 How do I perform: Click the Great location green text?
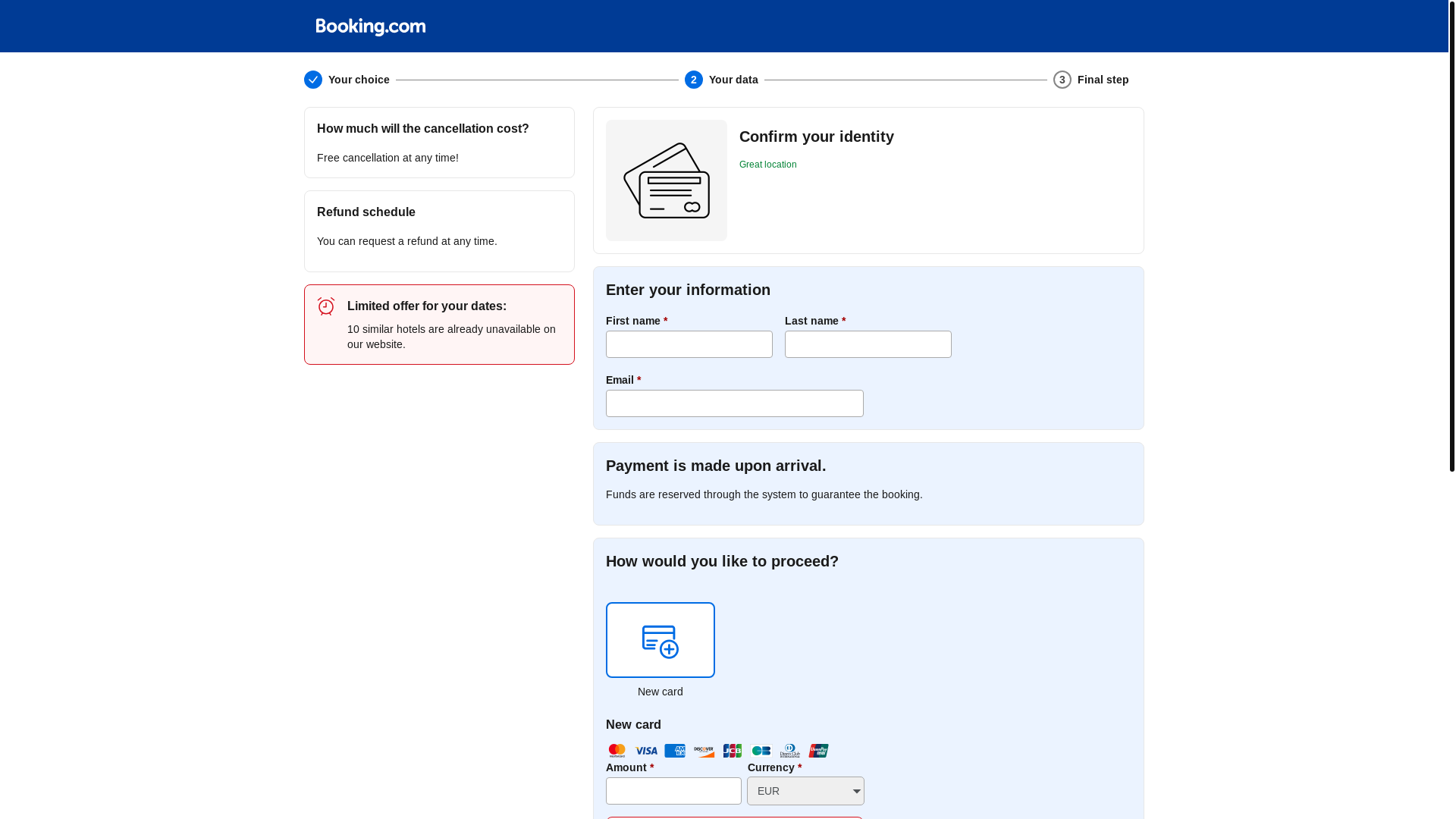coord(767,165)
